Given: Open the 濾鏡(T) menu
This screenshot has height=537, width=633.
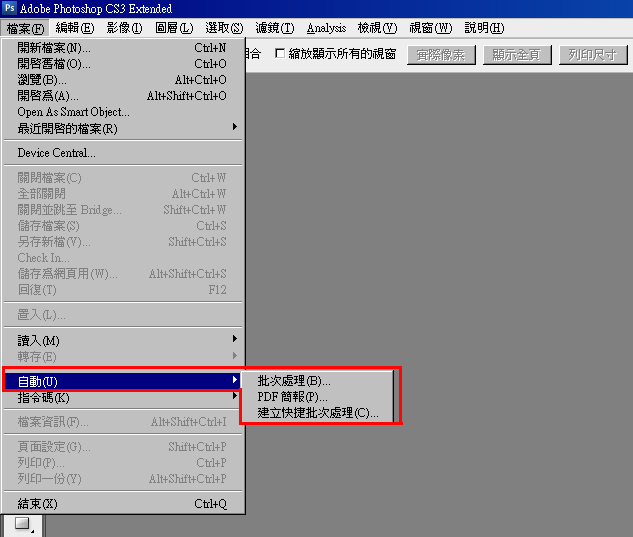Looking at the screenshot, I should tap(275, 28).
